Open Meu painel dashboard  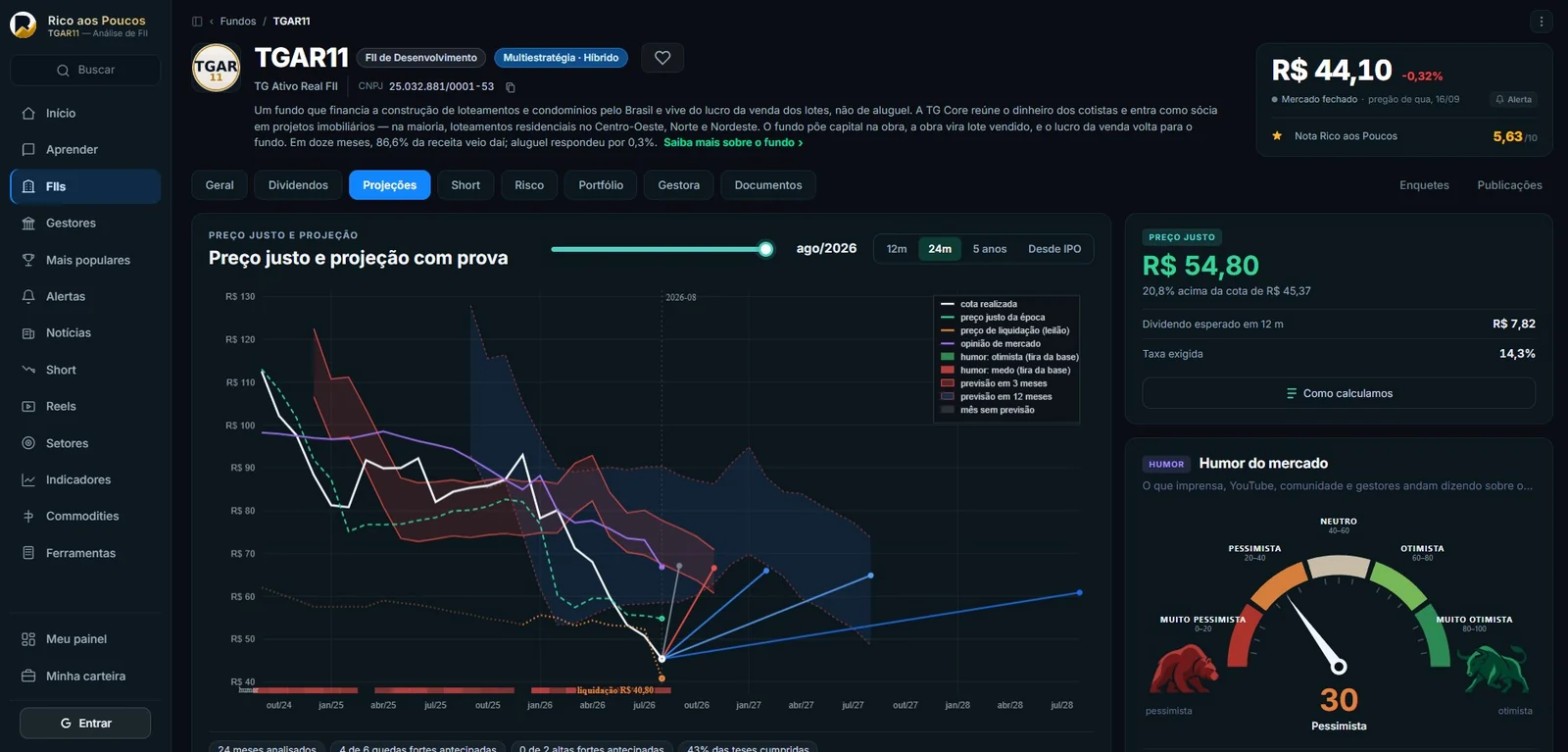pos(85,639)
